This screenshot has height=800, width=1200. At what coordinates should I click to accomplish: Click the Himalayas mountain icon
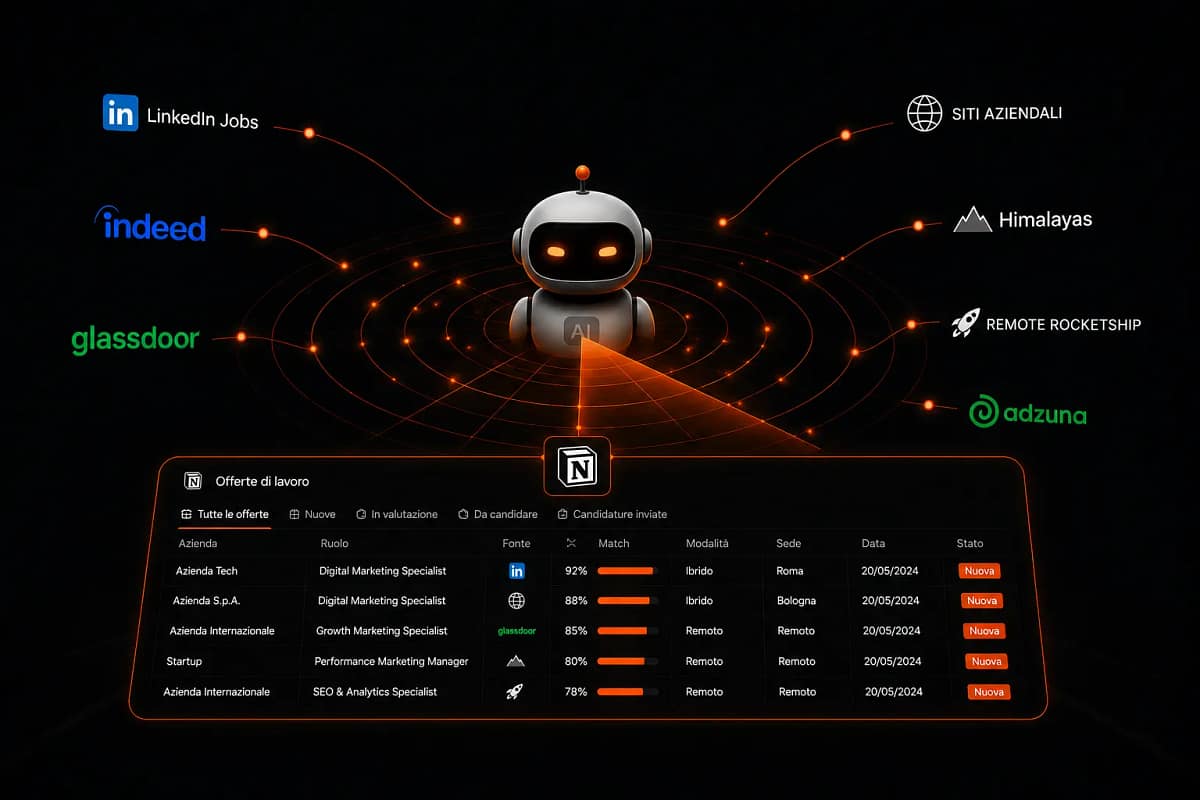click(x=972, y=219)
